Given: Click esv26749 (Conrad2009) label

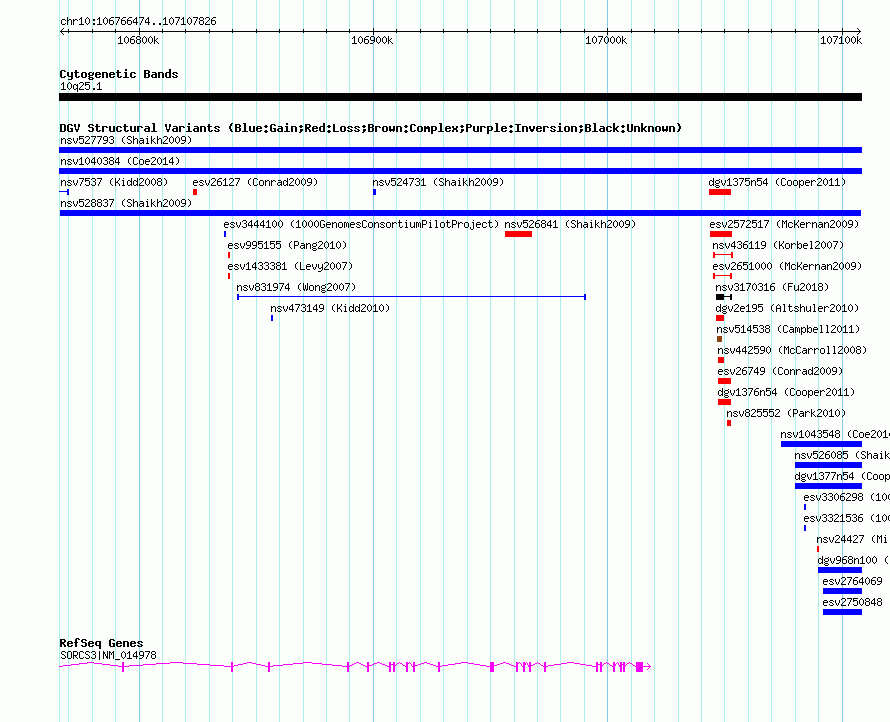Looking at the screenshot, I should [780, 371].
